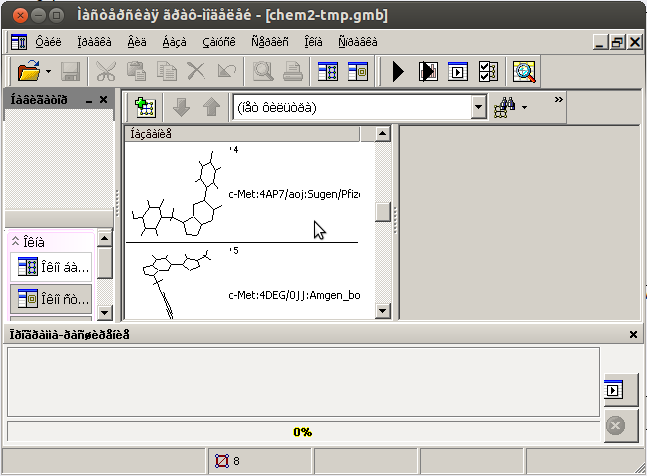647x476 pixels.
Task: Open the Âèä menu
Action: (x=137, y=42)
